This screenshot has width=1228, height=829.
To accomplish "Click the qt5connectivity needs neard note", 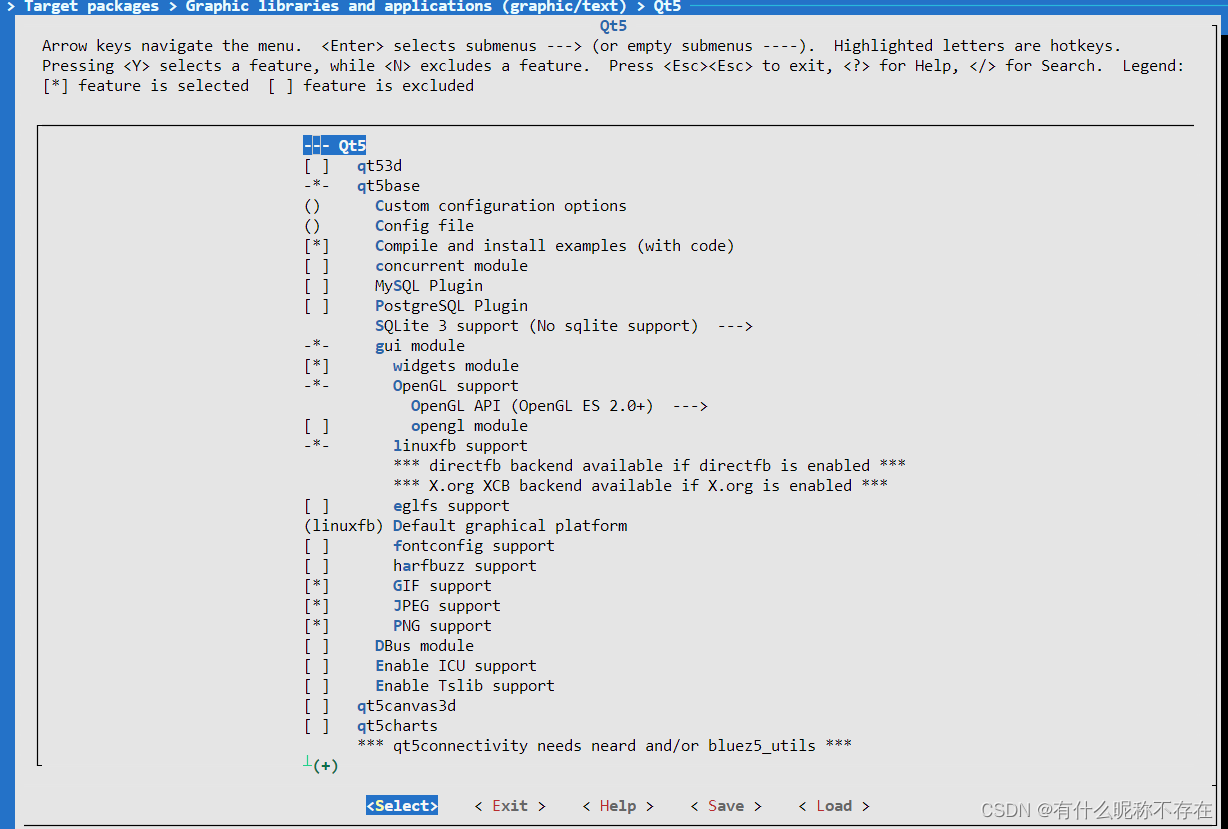I will tap(605, 746).
